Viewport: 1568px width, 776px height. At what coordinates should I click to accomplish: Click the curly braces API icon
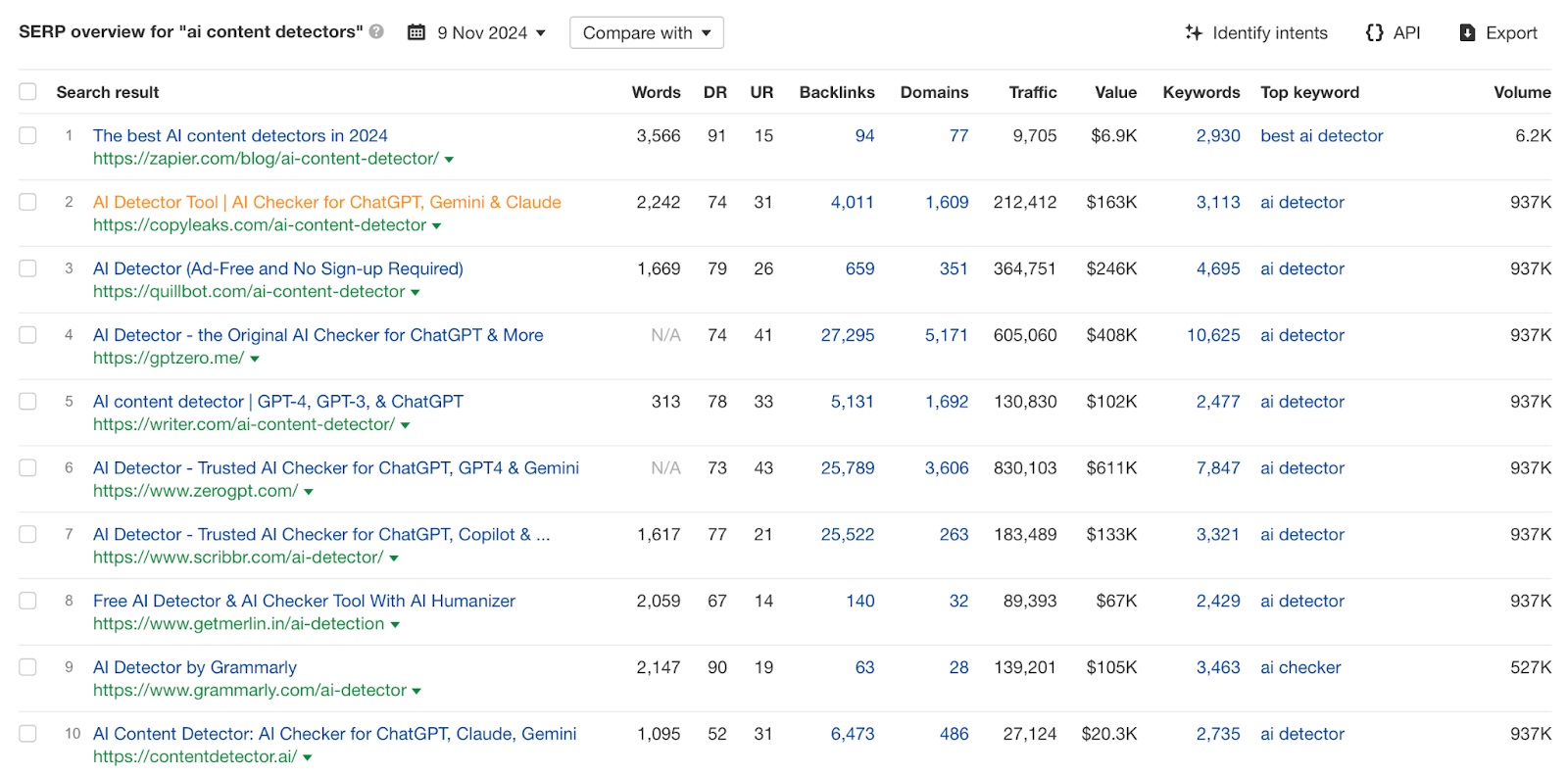point(1375,32)
